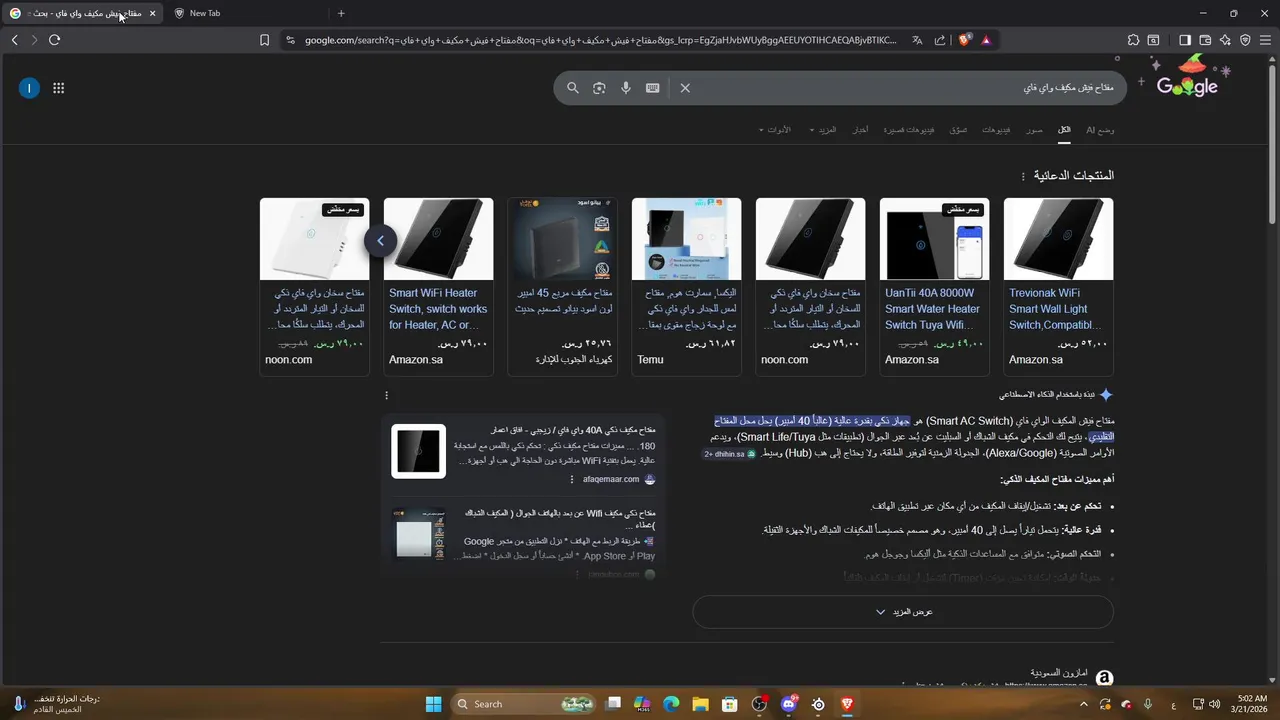Click the address bar URL field
The height and width of the screenshot is (720, 1280).
[600, 40]
